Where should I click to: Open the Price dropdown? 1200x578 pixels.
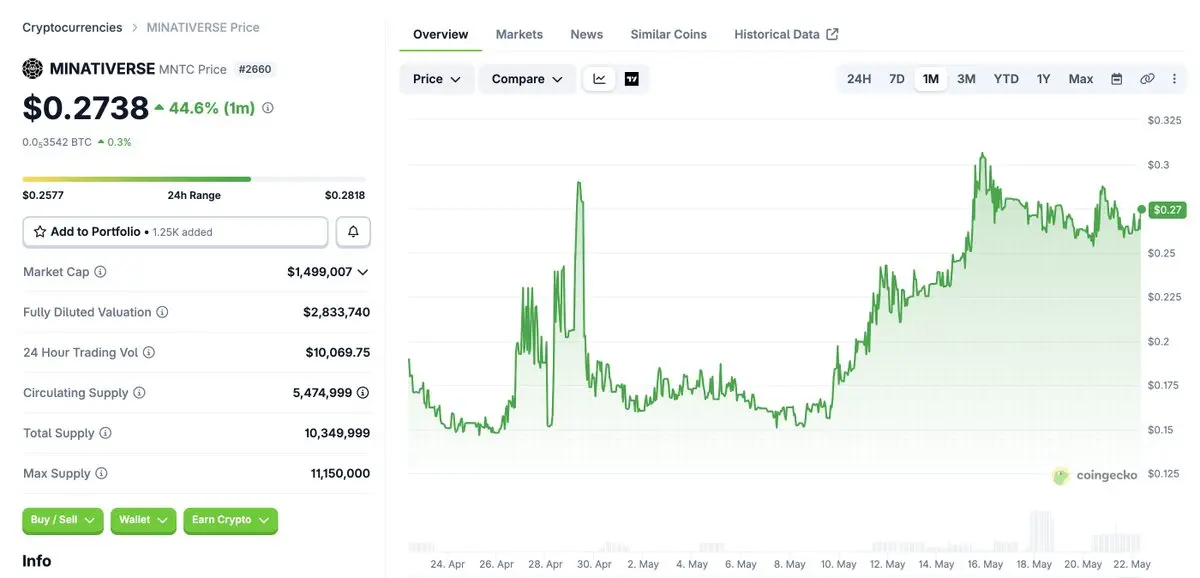point(437,79)
